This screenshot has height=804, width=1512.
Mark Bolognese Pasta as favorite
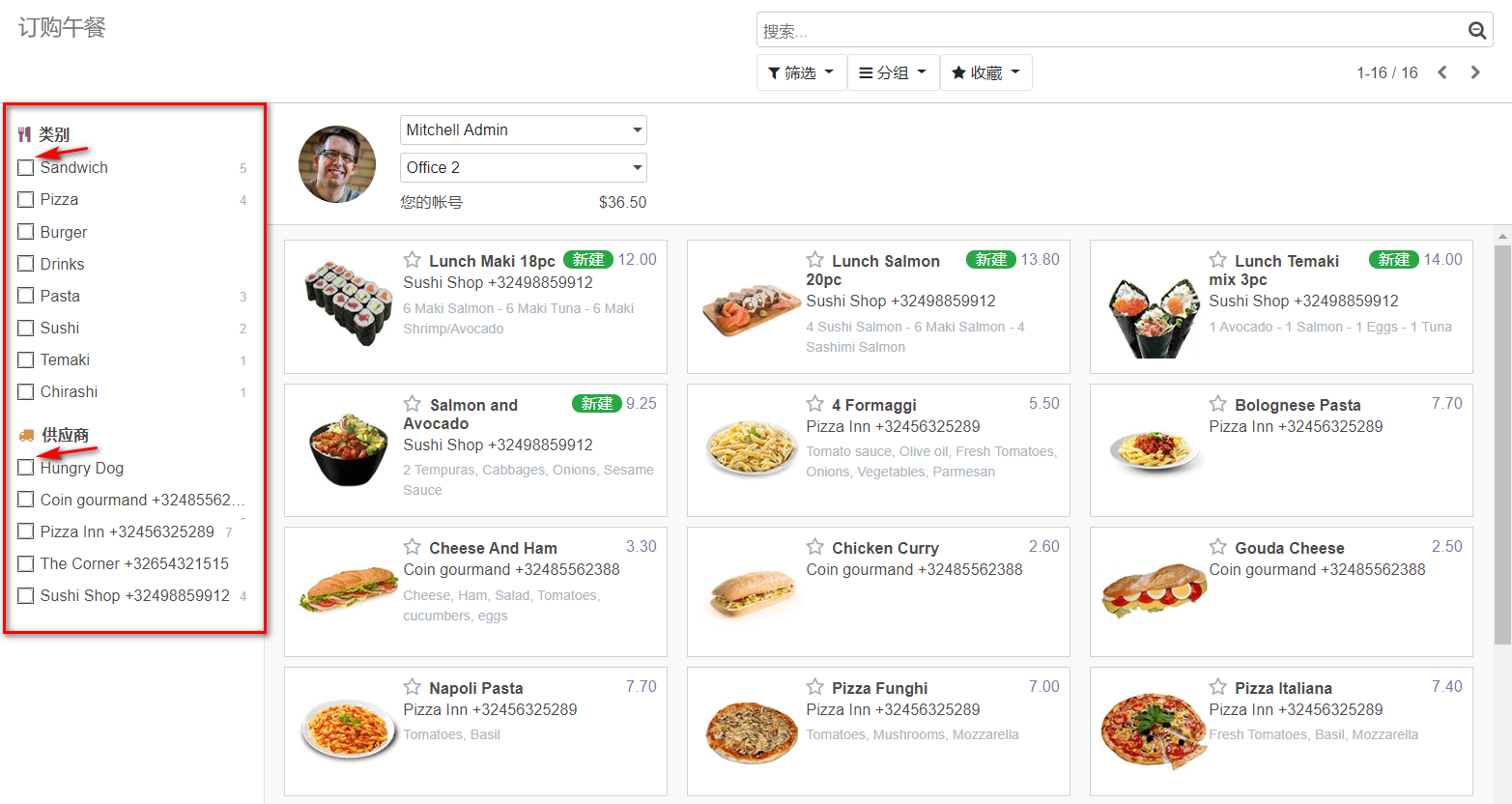[x=1218, y=404]
